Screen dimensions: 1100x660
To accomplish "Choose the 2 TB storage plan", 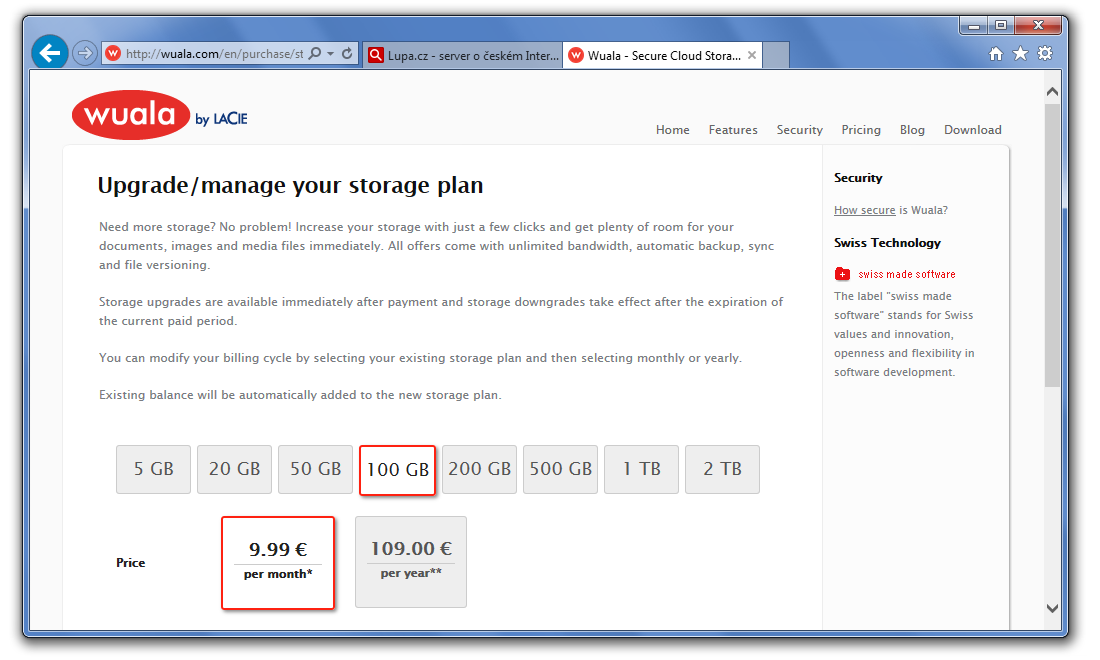I will tap(722, 469).
